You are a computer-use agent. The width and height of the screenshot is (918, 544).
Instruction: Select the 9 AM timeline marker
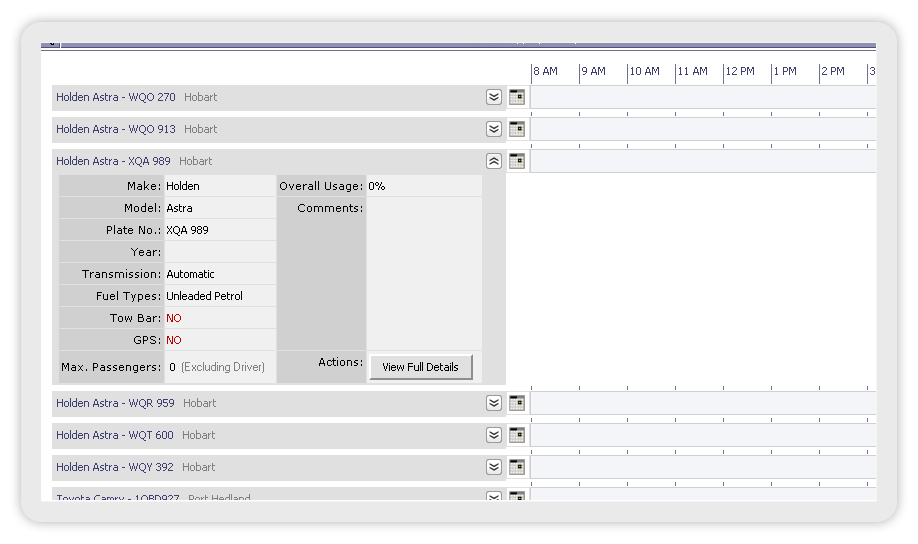[593, 71]
